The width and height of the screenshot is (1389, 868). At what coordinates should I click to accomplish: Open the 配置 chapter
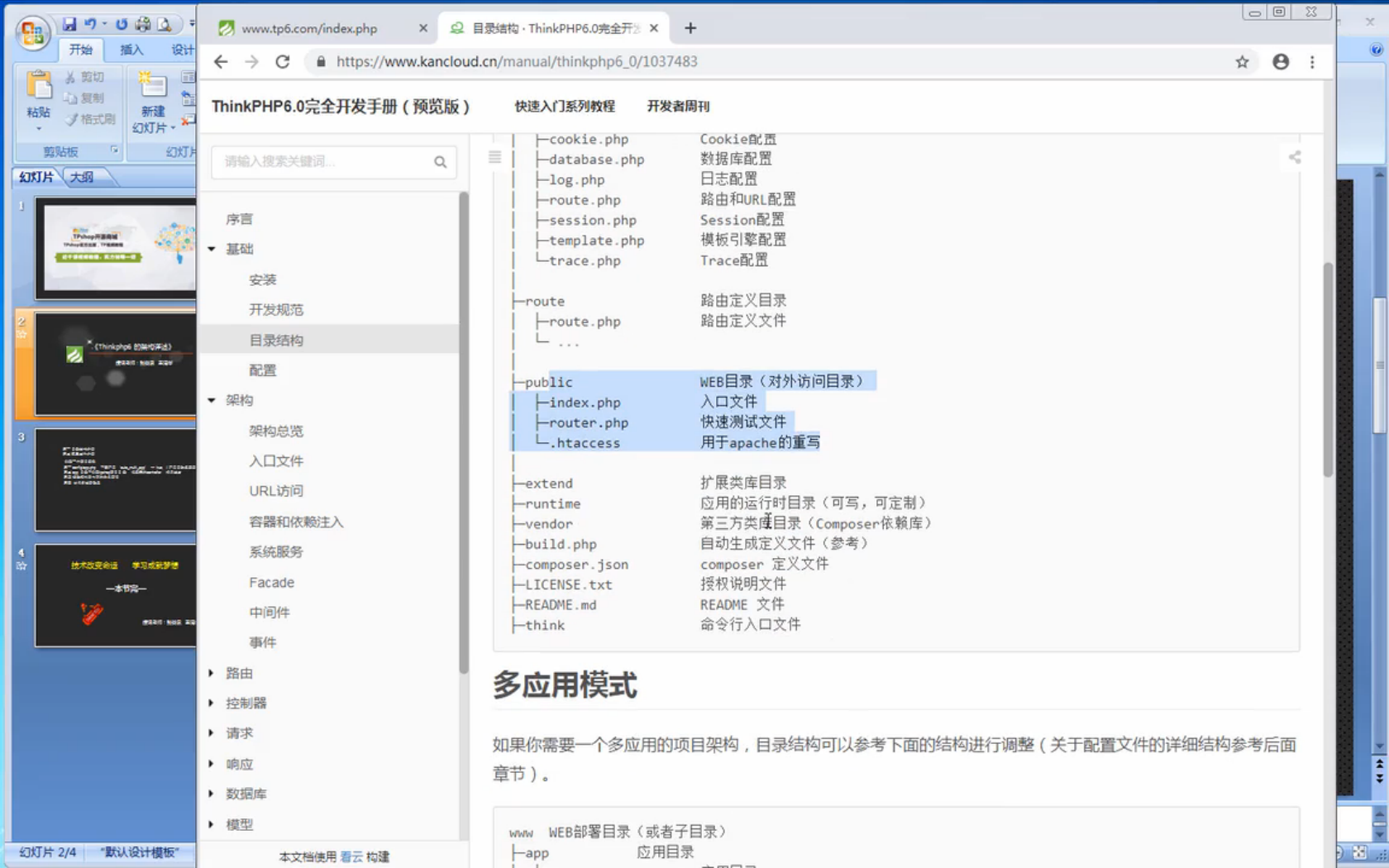(263, 370)
